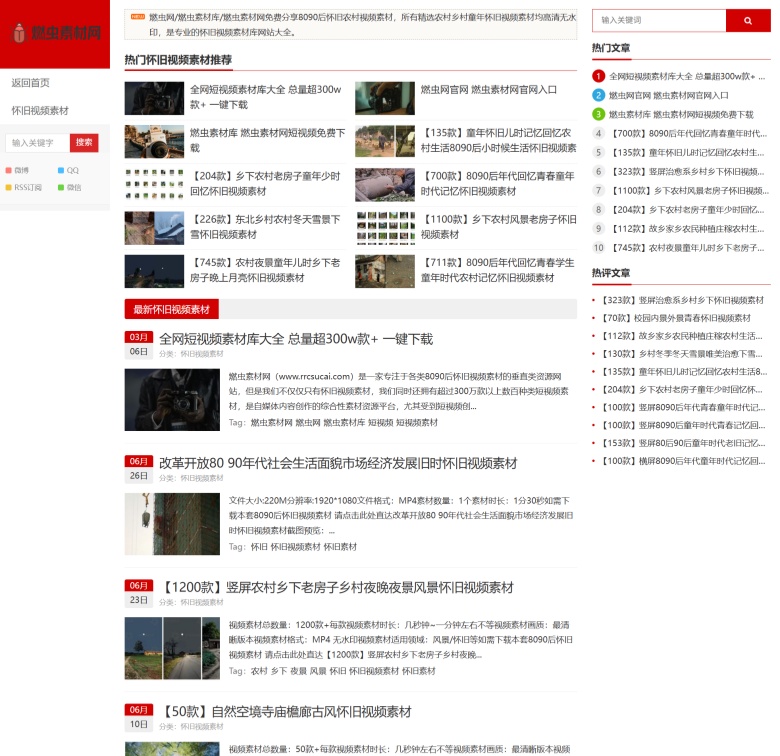Open the QQ social icon link

coord(69,171)
